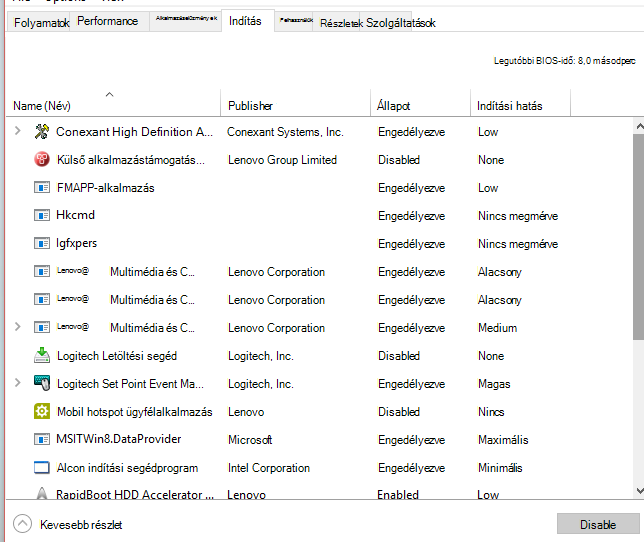Screen dimensions: 644x542
Task: Click the Intel Corporation publisher cell
Action: (x=269, y=468)
